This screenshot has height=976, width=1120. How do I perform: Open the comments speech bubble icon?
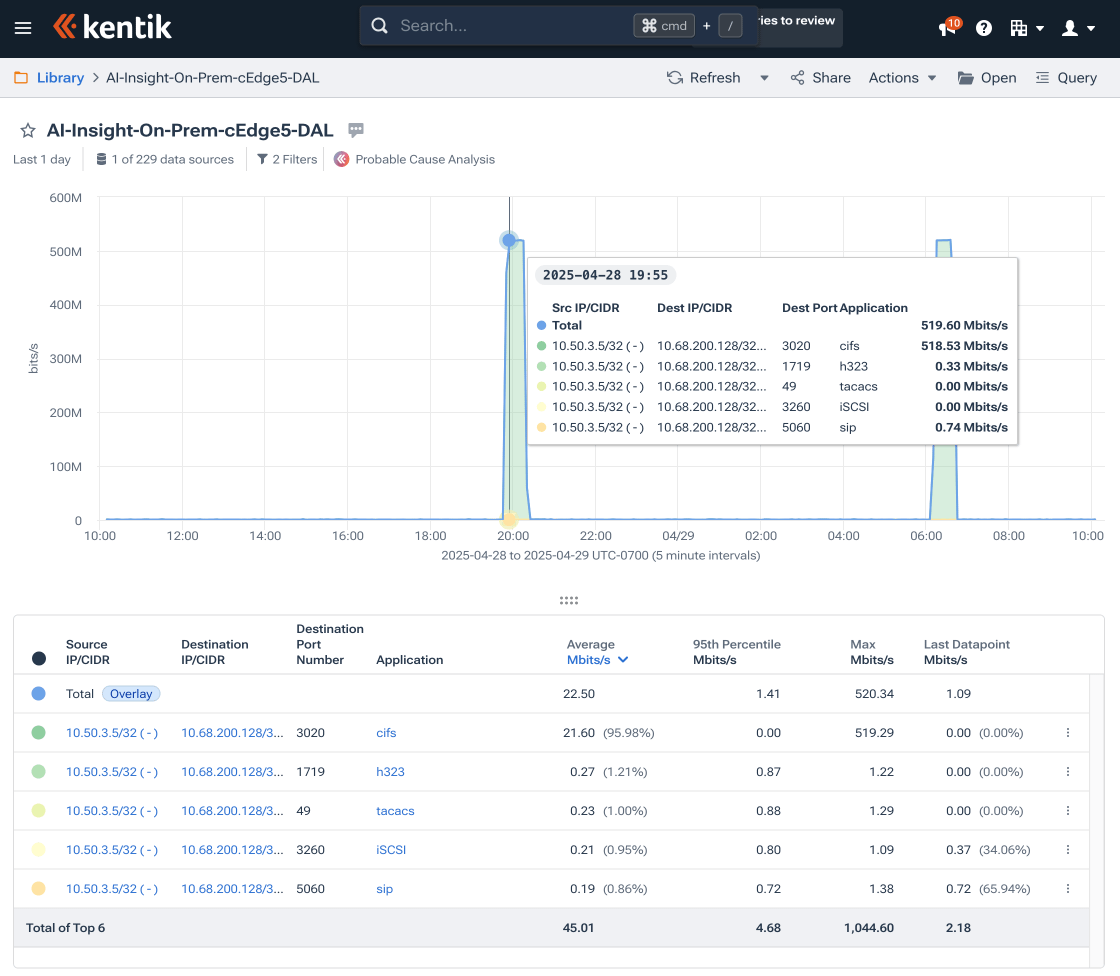[x=356, y=130]
